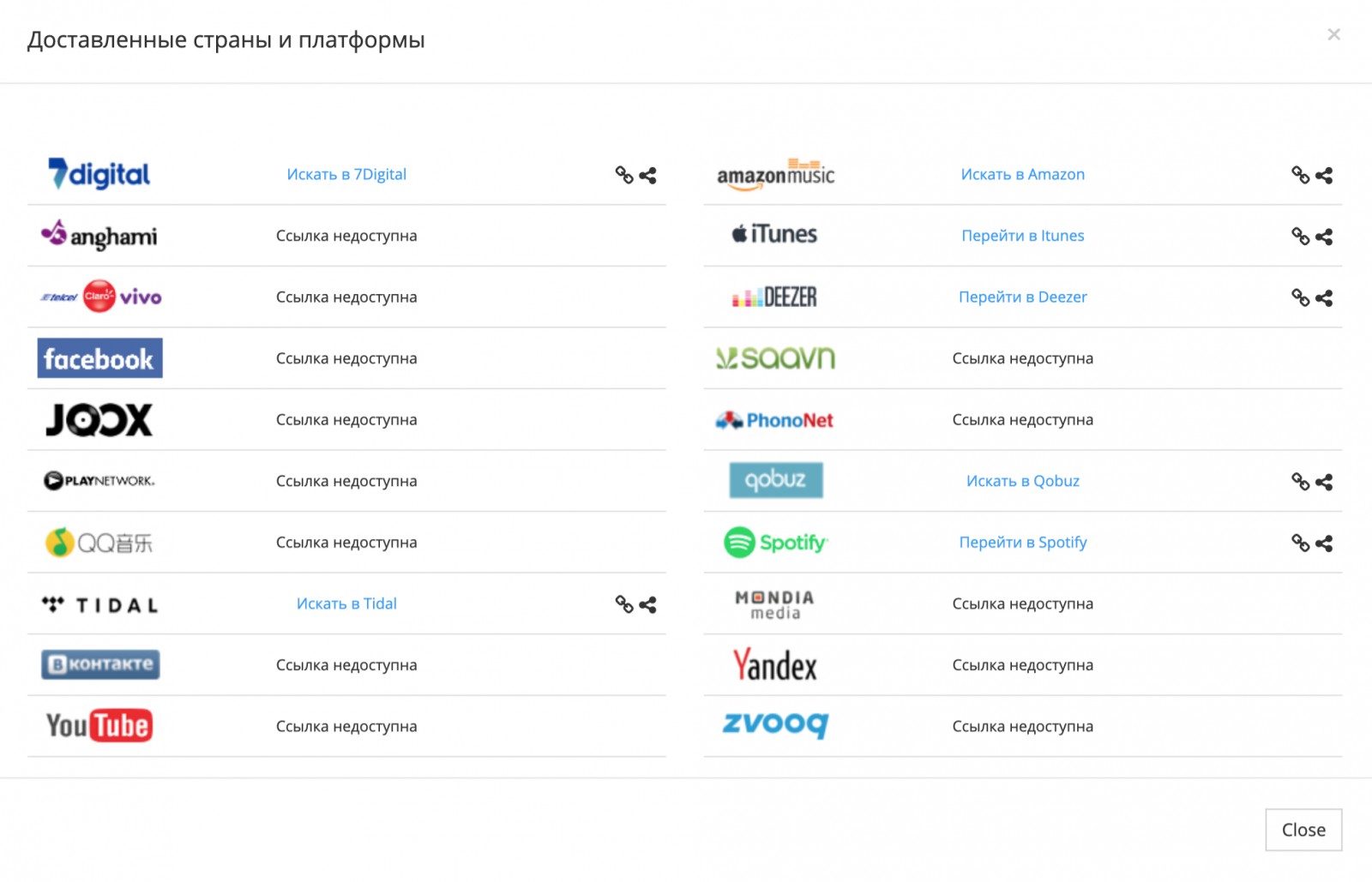Screen dimensions: 1372x882
Task: Open the 'Искать в 7Digital' link
Action: coord(346,174)
